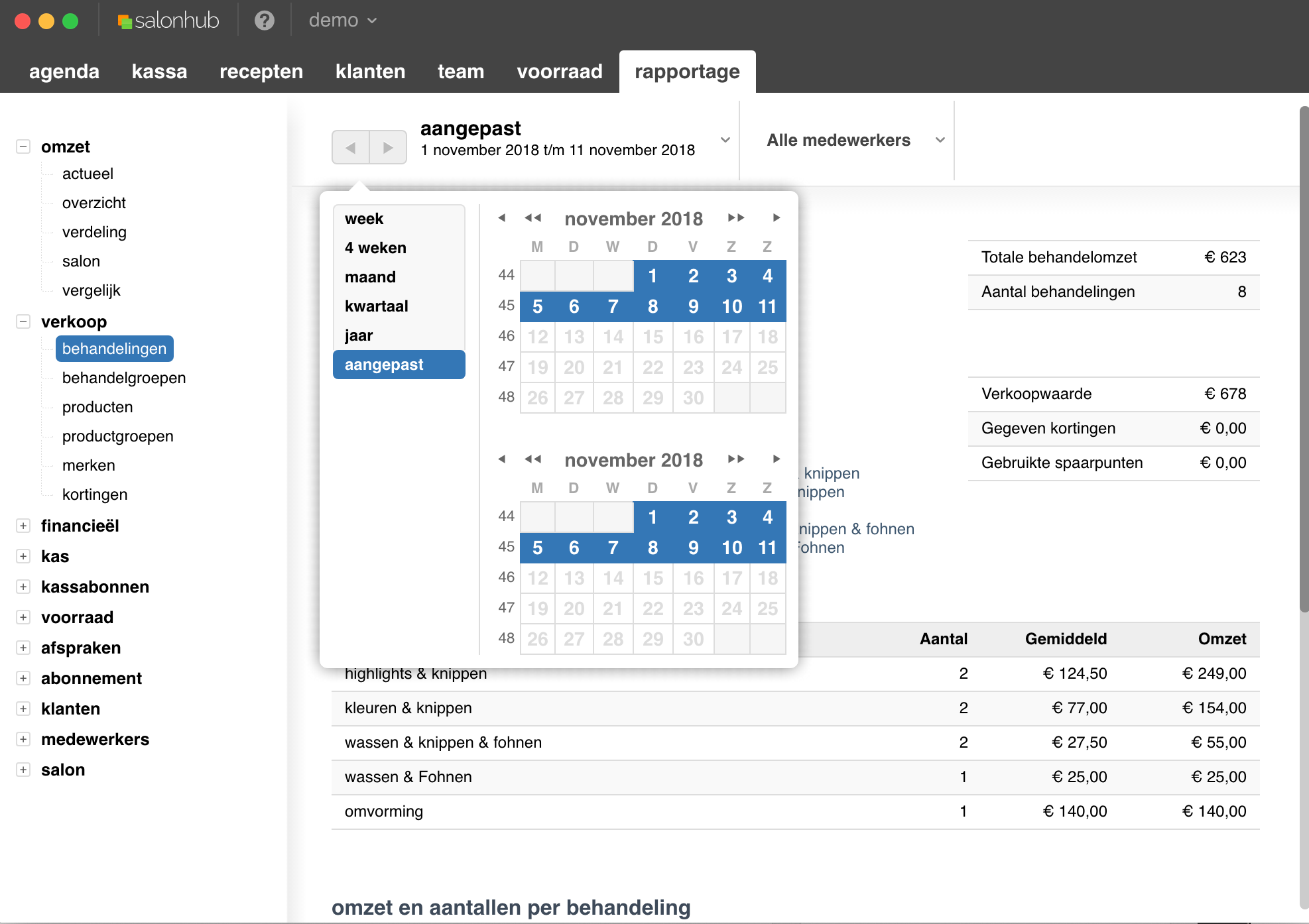
Task: Open verdeling under omzet
Action: click(x=94, y=232)
